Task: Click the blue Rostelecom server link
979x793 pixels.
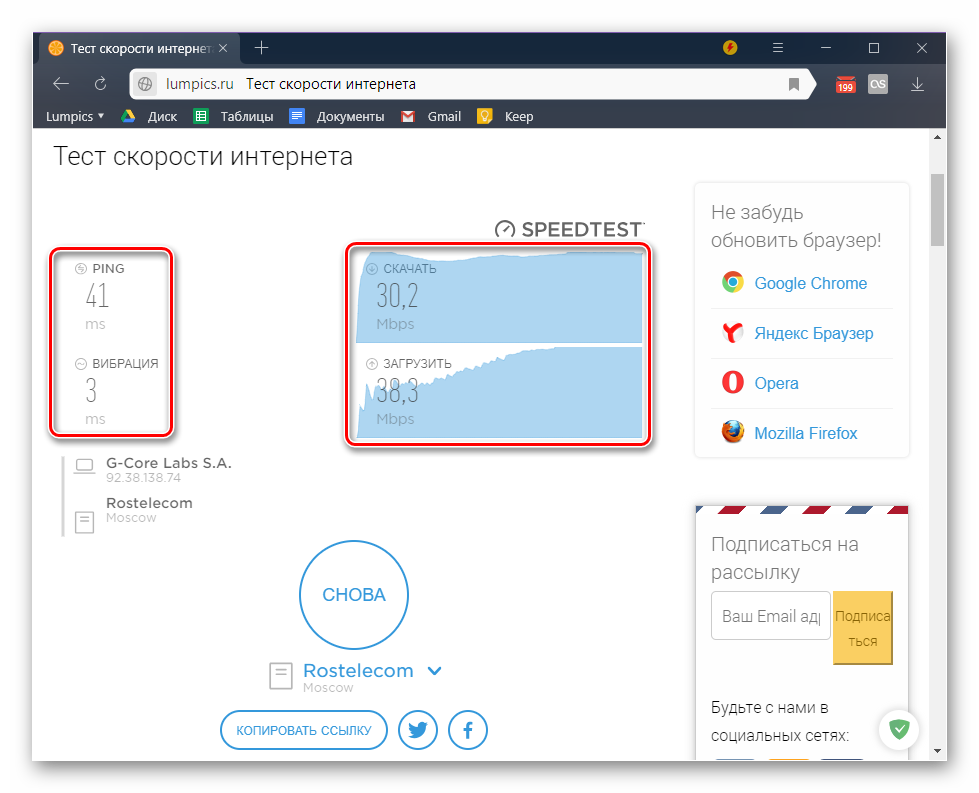Action: tap(358, 671)
